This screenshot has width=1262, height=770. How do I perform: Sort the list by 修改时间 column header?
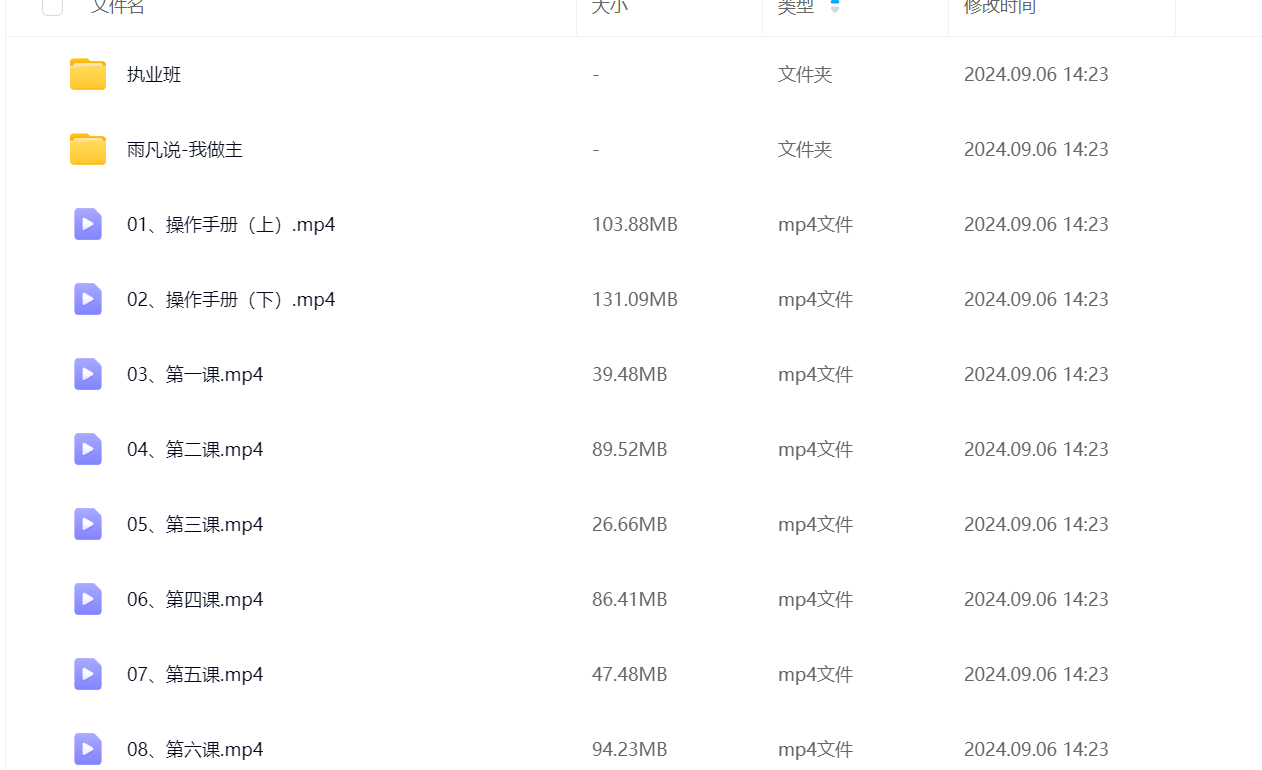pyautogui.click(x=999, y=6)
